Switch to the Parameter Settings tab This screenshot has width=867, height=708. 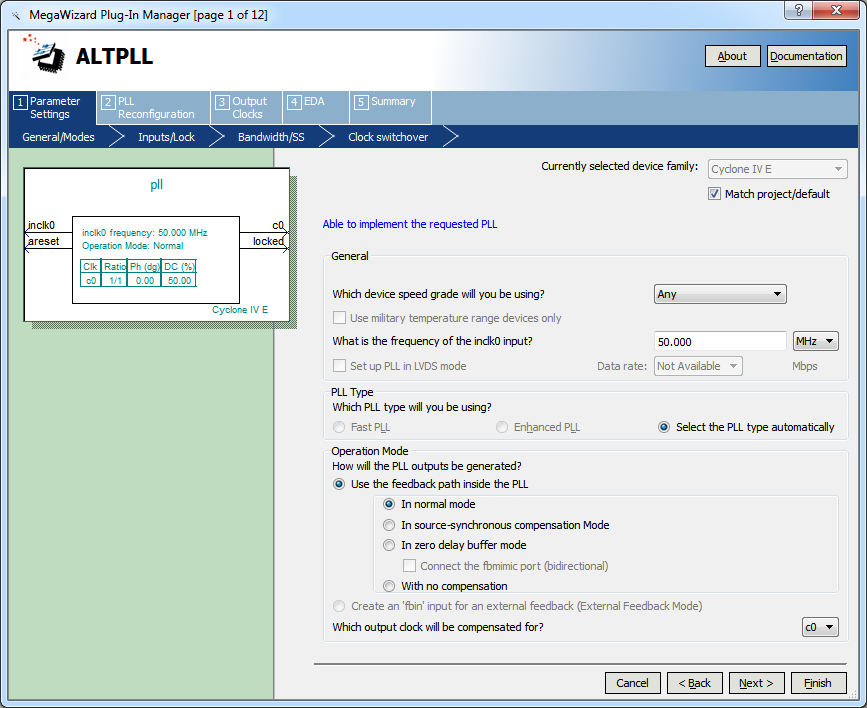53,107
